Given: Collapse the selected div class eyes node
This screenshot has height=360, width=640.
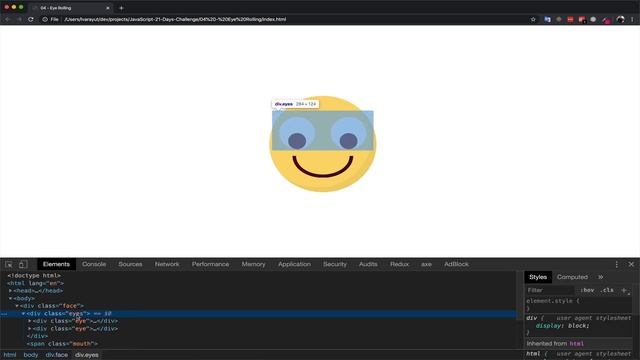Looking at the screenshot, I should click(x=24, y=313).
